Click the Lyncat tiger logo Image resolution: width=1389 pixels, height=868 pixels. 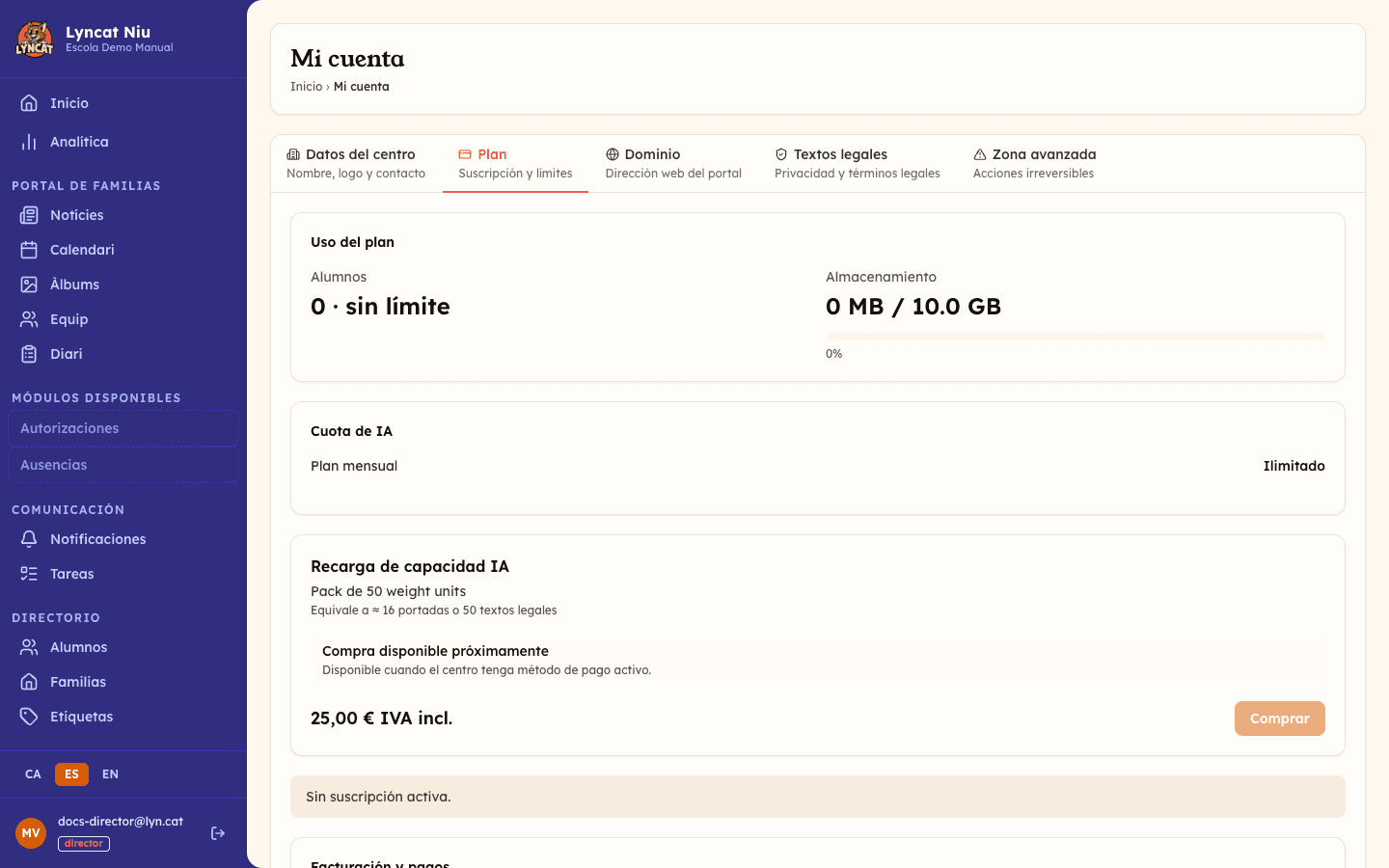(x=35, y=39)
